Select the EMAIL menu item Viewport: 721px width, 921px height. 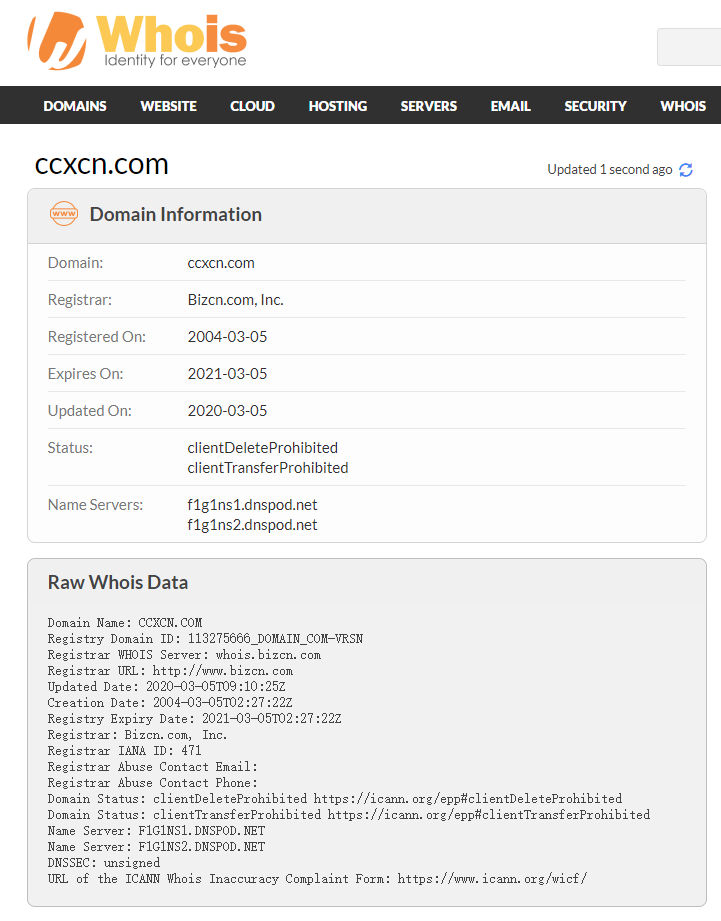[510, 106]
